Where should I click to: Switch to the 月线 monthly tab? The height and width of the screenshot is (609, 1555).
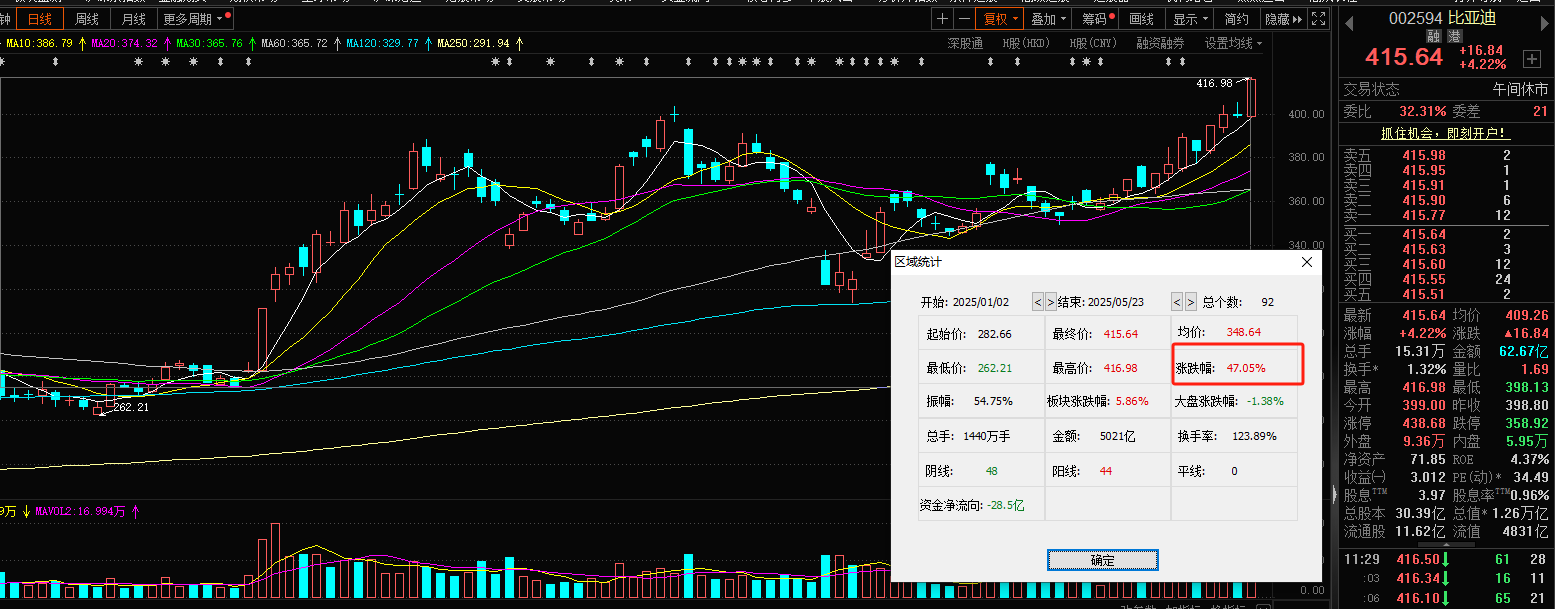(133, 19)
